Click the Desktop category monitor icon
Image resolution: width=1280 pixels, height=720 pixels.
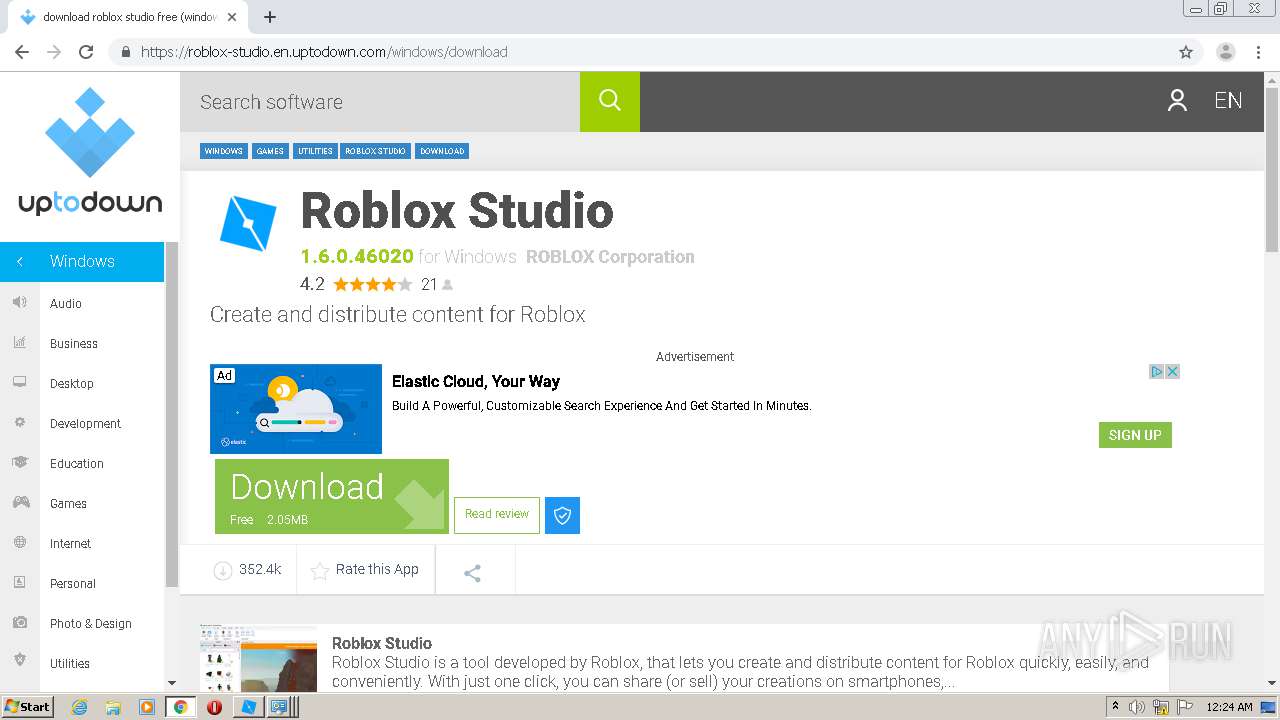pyautogui.click(x=20, y=382)
